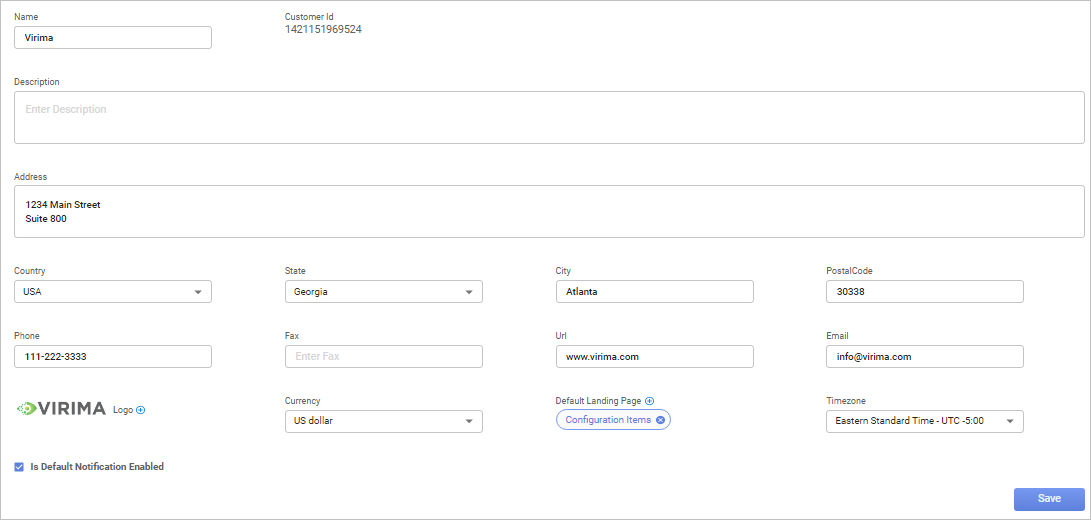Click the Phone number field
Image resolution: width=1091 pixels, height=520 pixels.
[112, 357]
